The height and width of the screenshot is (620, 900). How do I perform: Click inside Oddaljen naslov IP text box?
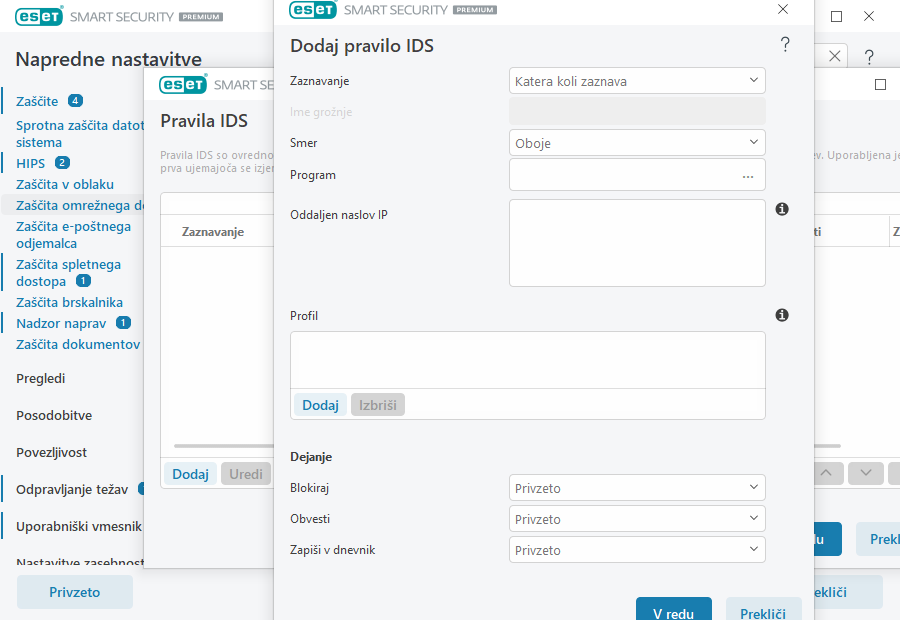[x=637, y=243]
